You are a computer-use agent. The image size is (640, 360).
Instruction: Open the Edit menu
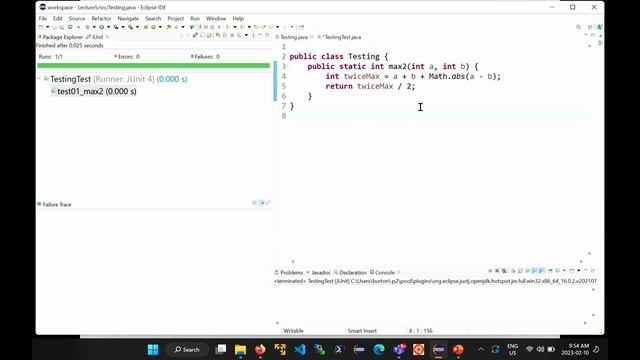pyautogui.click(x=58, y=18)
